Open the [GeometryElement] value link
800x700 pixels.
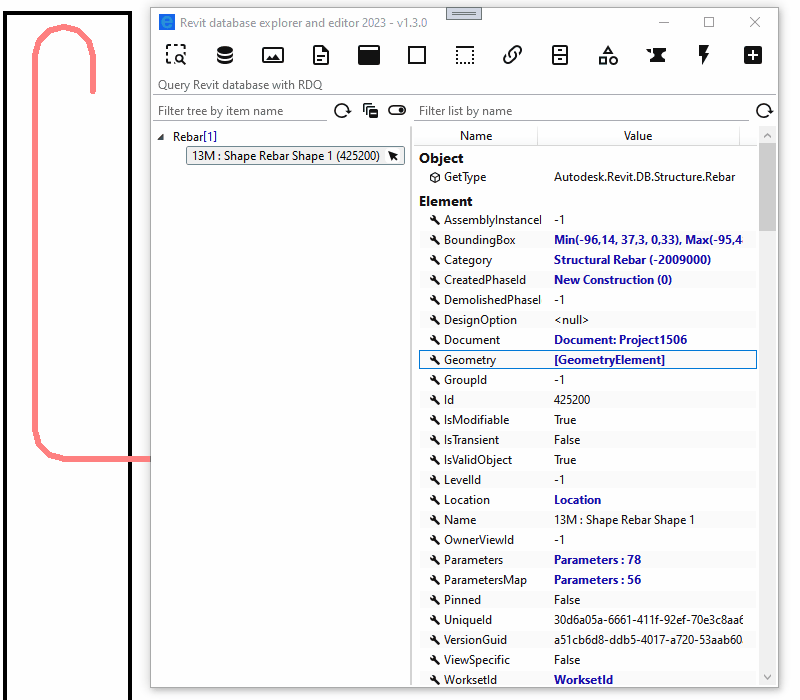(x=609, y=360)
